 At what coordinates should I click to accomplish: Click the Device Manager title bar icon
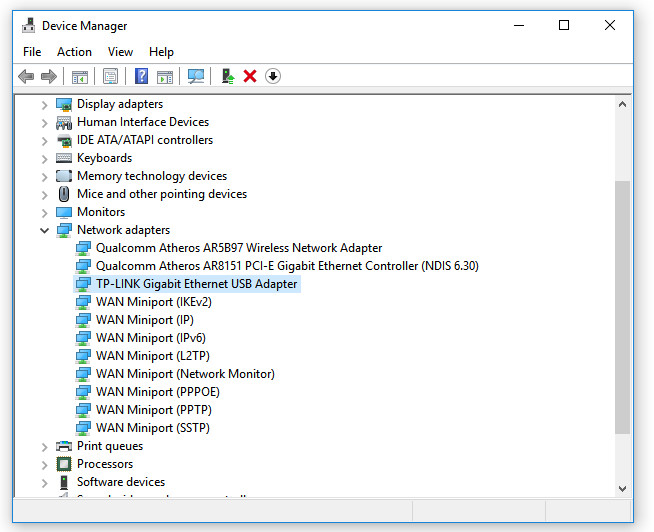(x=28, y=25)
